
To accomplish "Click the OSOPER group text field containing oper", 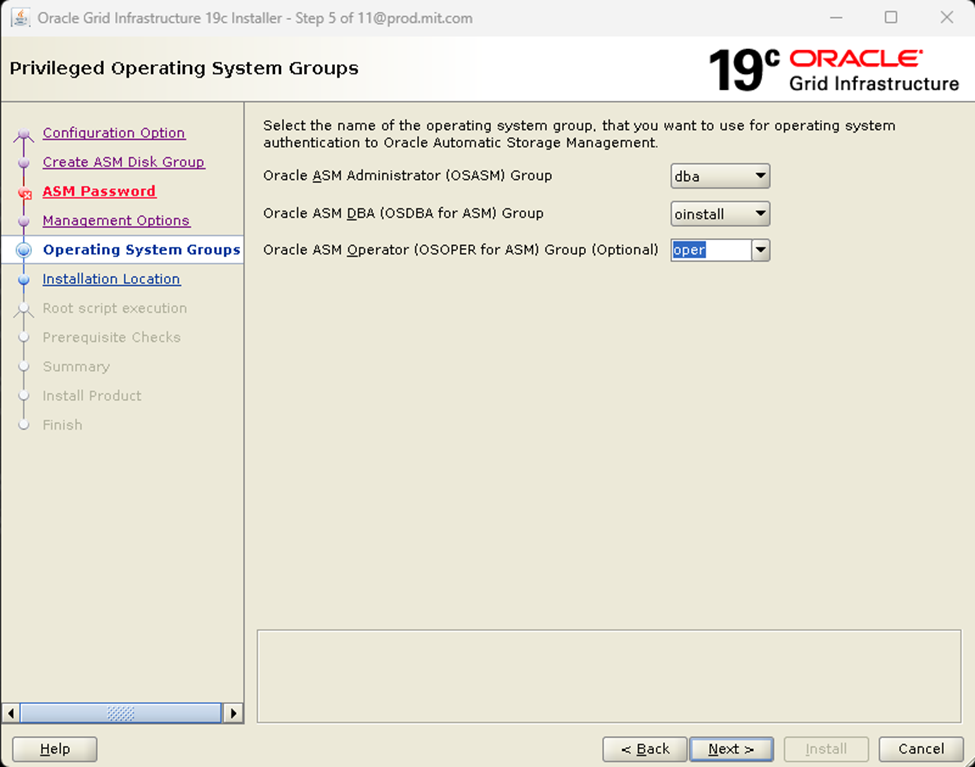I will click(x=711, y=250).
